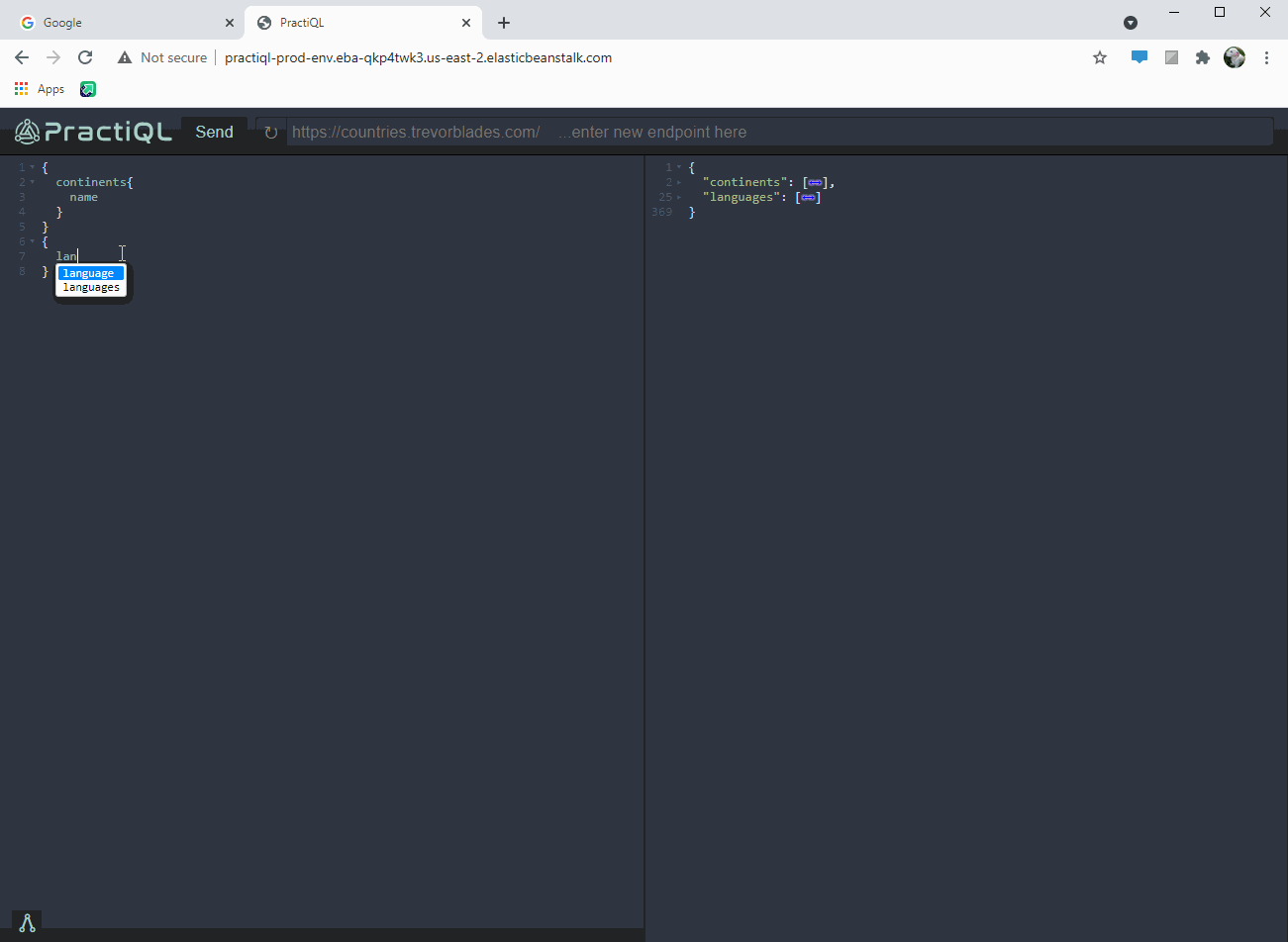
Task: Collapse the query block at line 1
Action: pos(33,167)
